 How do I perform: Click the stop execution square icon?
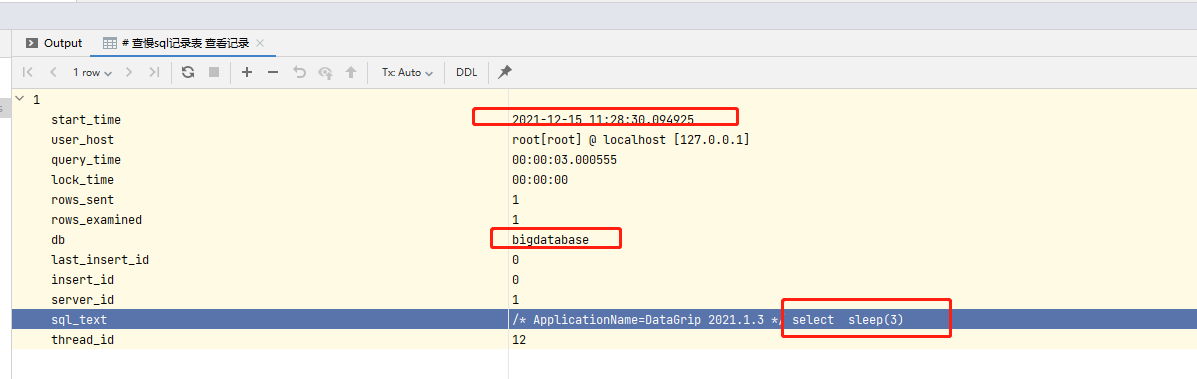pyautogui.click(x=214, y=73)
